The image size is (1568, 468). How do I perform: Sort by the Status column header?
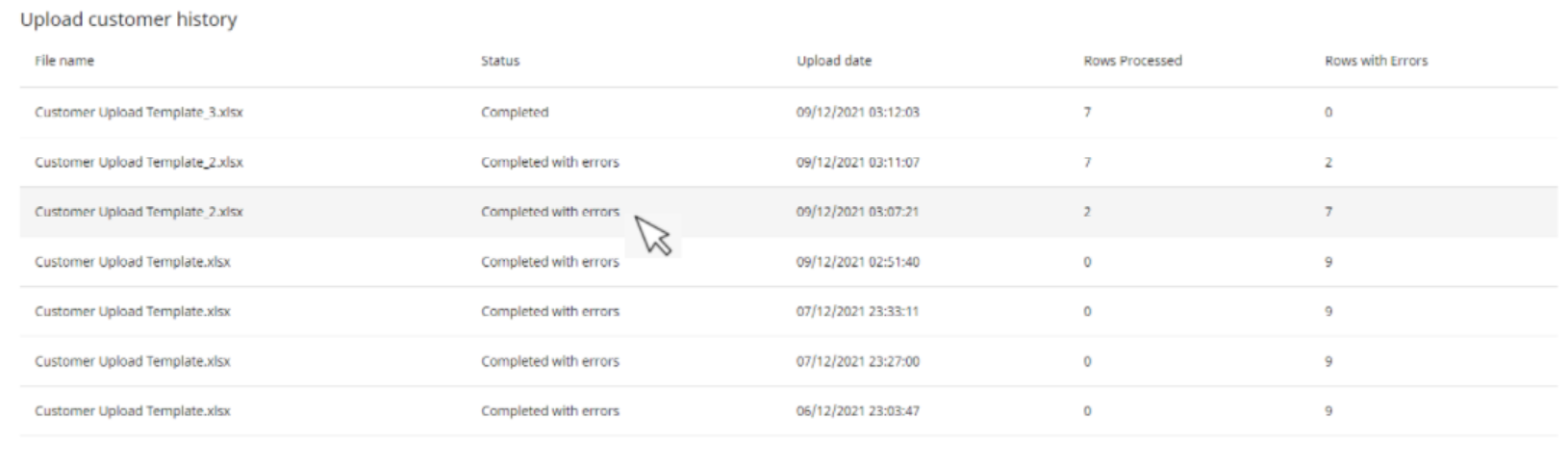point(500,61)
